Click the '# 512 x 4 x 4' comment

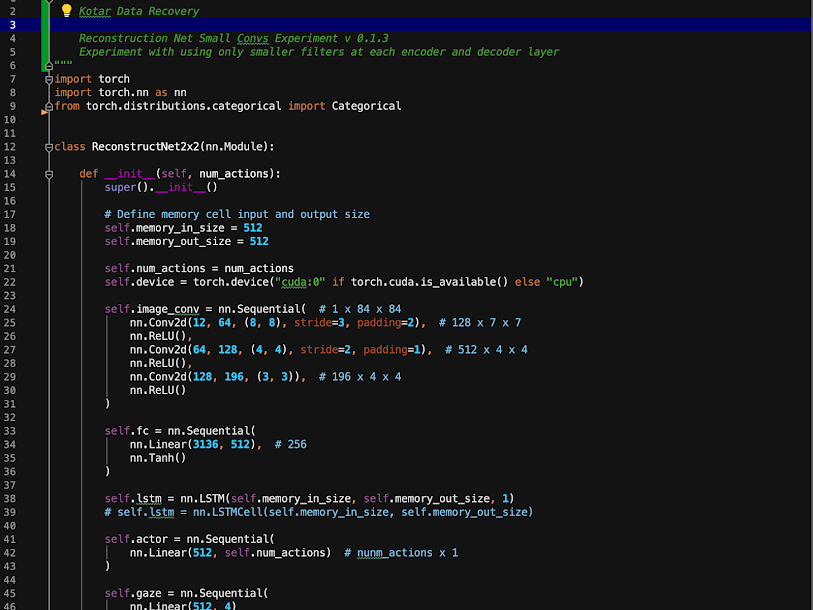pyautogui.click(x=486, y=350)
